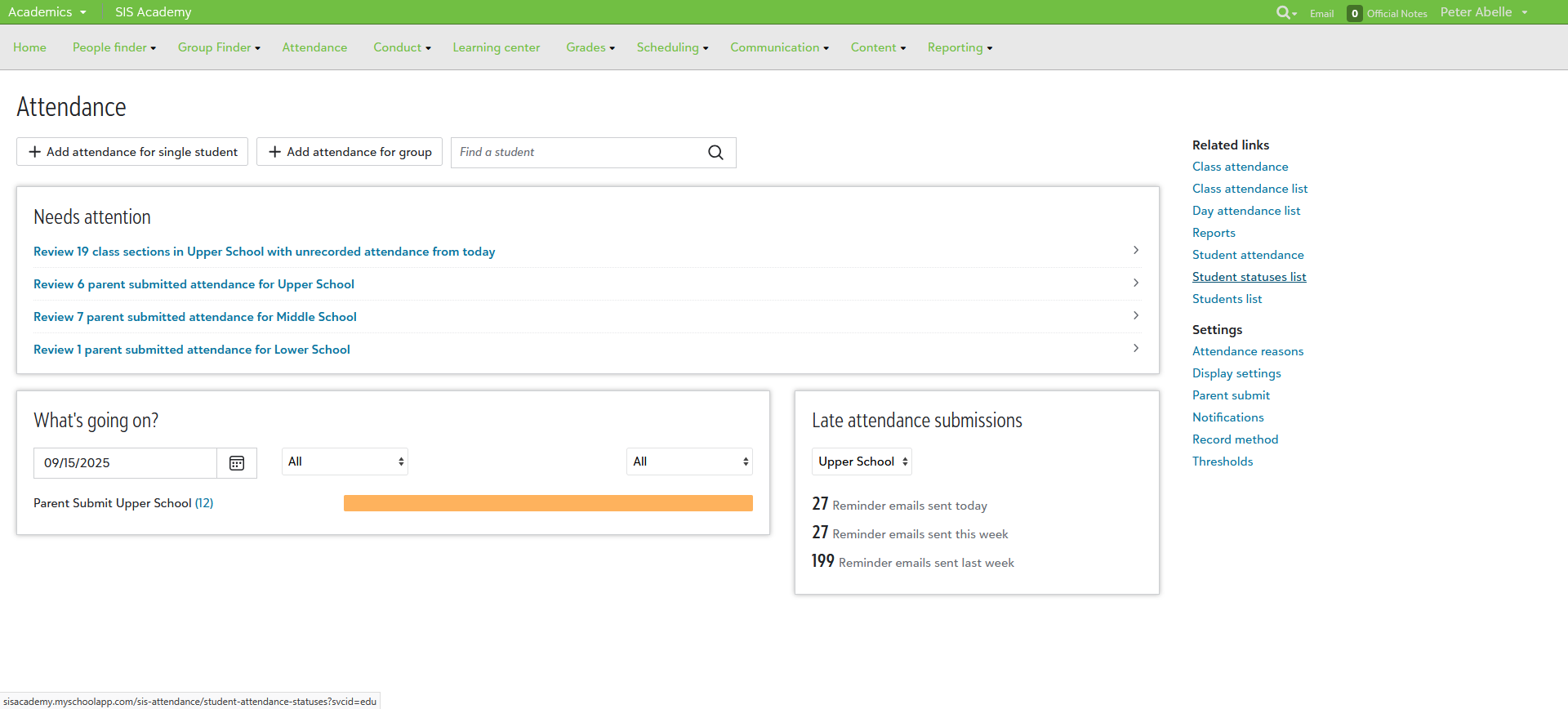1568x709 pixels.
Task: Click Add attendance for single student
Action: [x=132, y=152]
